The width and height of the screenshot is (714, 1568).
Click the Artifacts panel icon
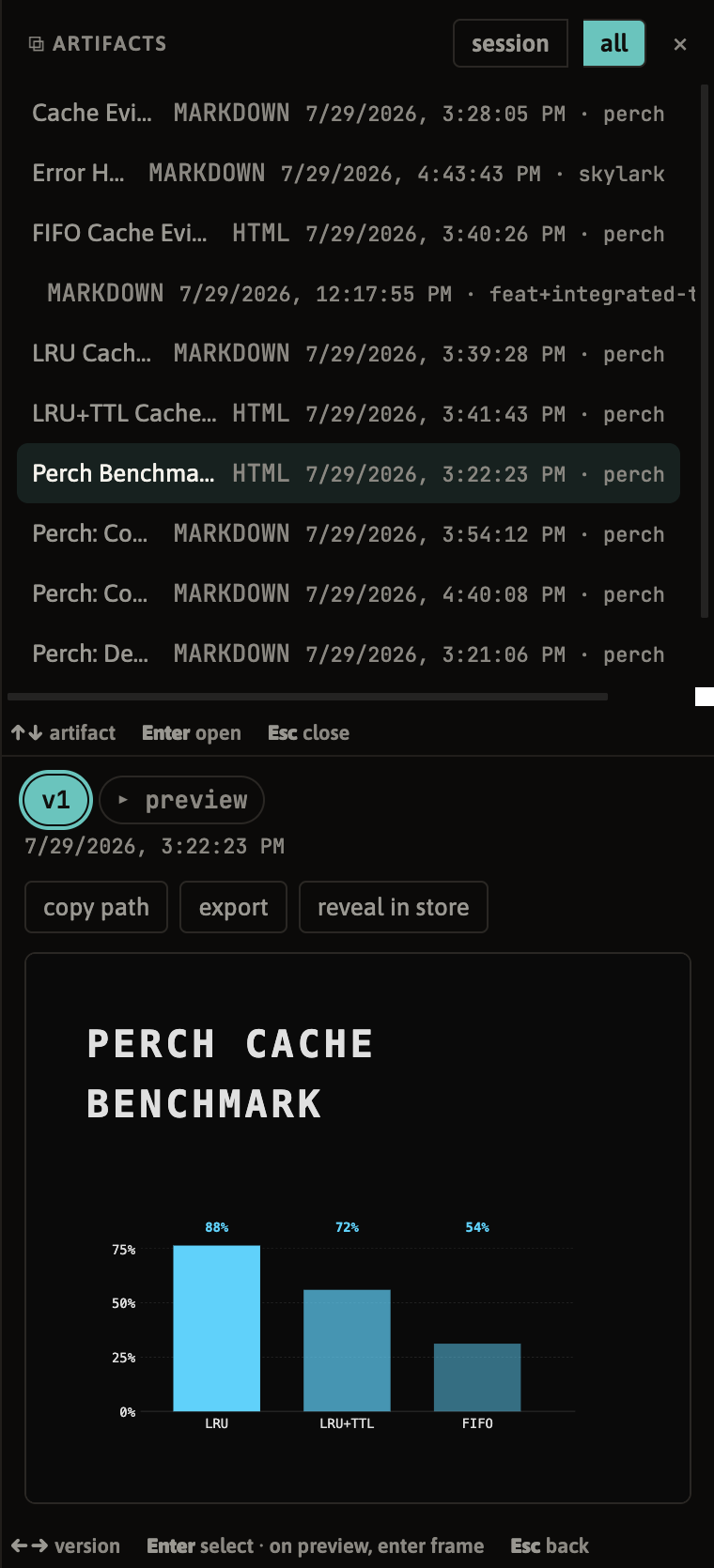click(x=37, y=44)
